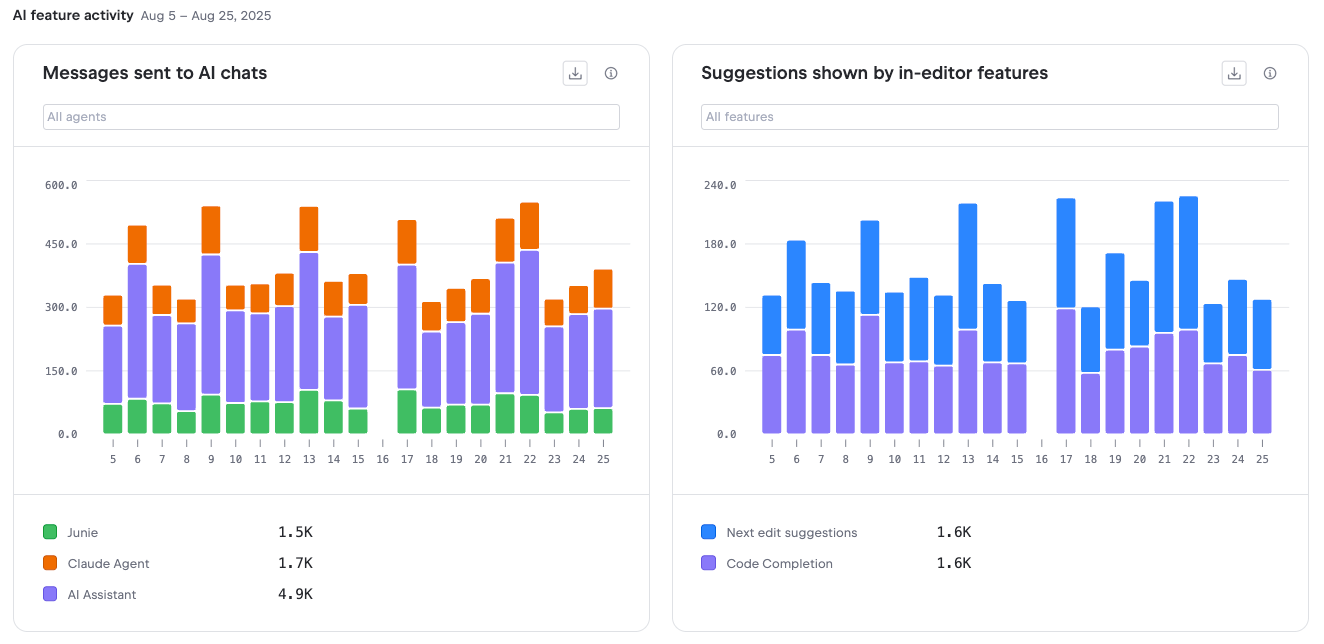Click day 13 green Junie bar segment
Viewport: 1324px width, 644px height.
click(x=309, y=412)
